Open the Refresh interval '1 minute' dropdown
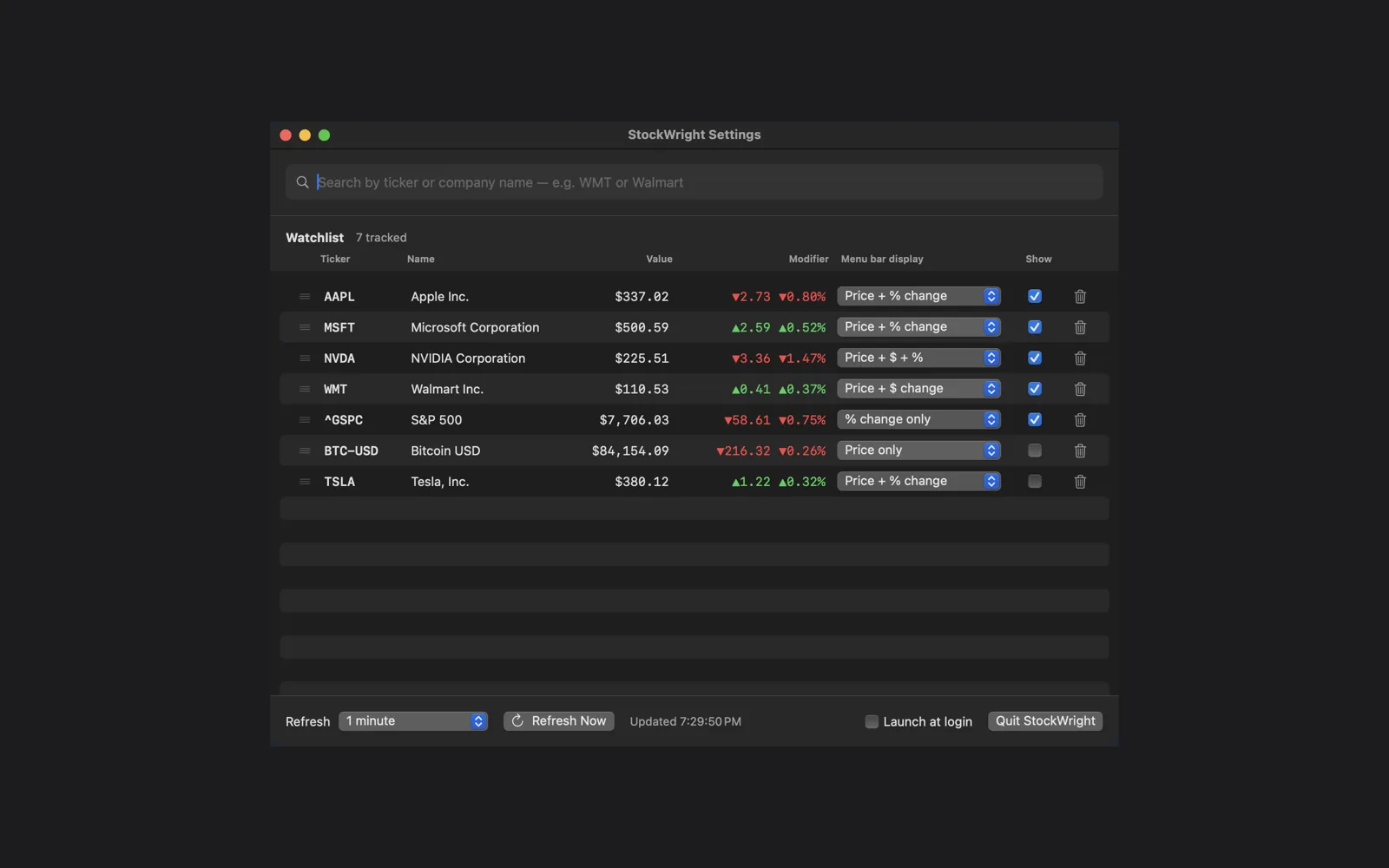1389x868 pixels. coord(413,721)
